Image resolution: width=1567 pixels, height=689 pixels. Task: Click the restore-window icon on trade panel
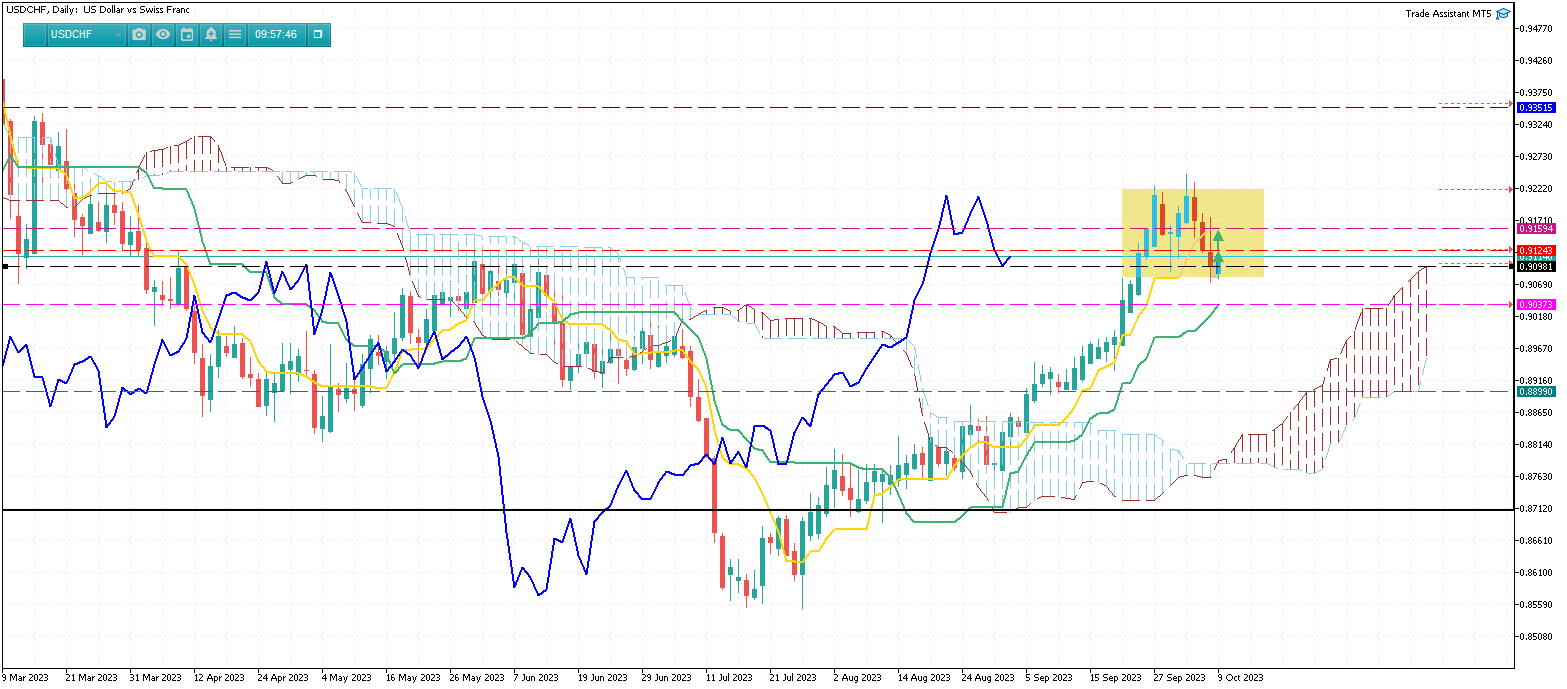[318, 34]
